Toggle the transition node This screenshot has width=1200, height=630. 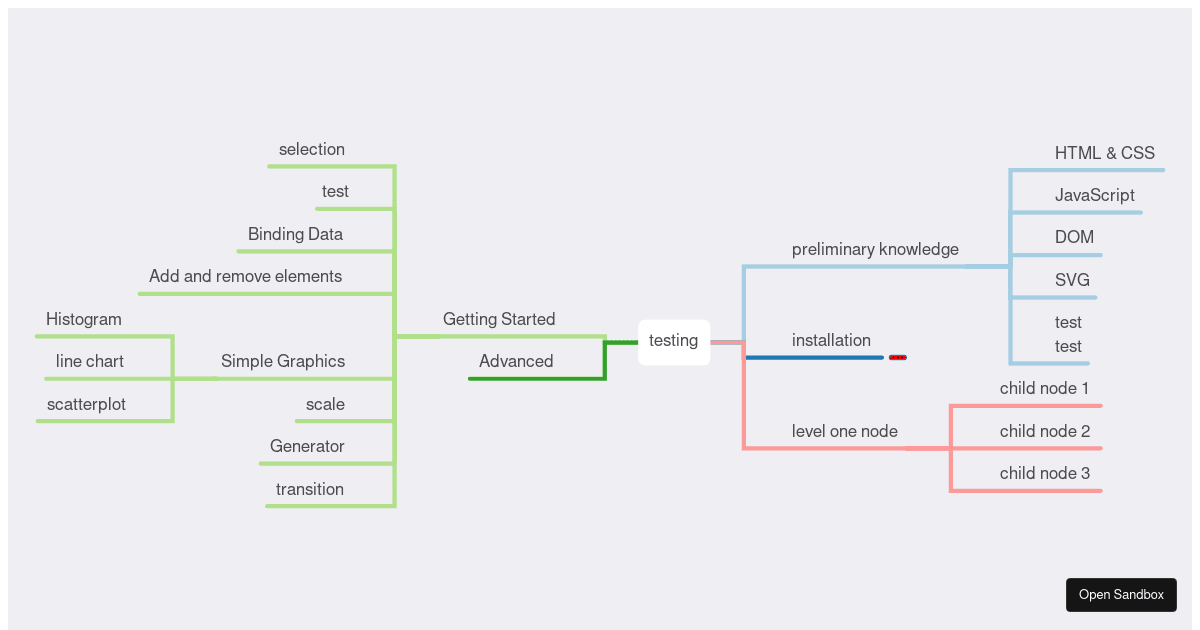pyautogui.click(x=309, y=489)
